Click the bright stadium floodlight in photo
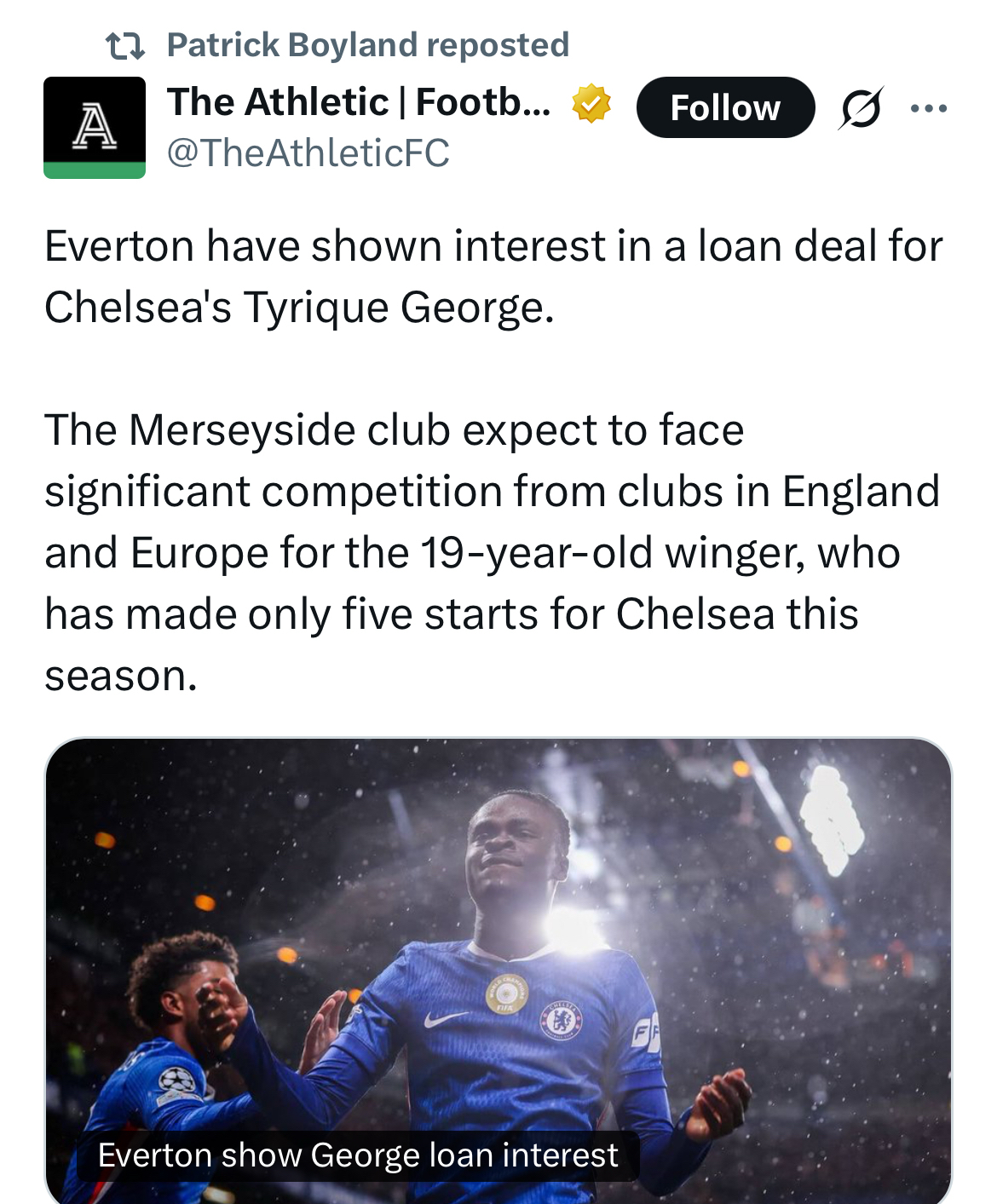The image size is (997, 1204). point(831,818)
